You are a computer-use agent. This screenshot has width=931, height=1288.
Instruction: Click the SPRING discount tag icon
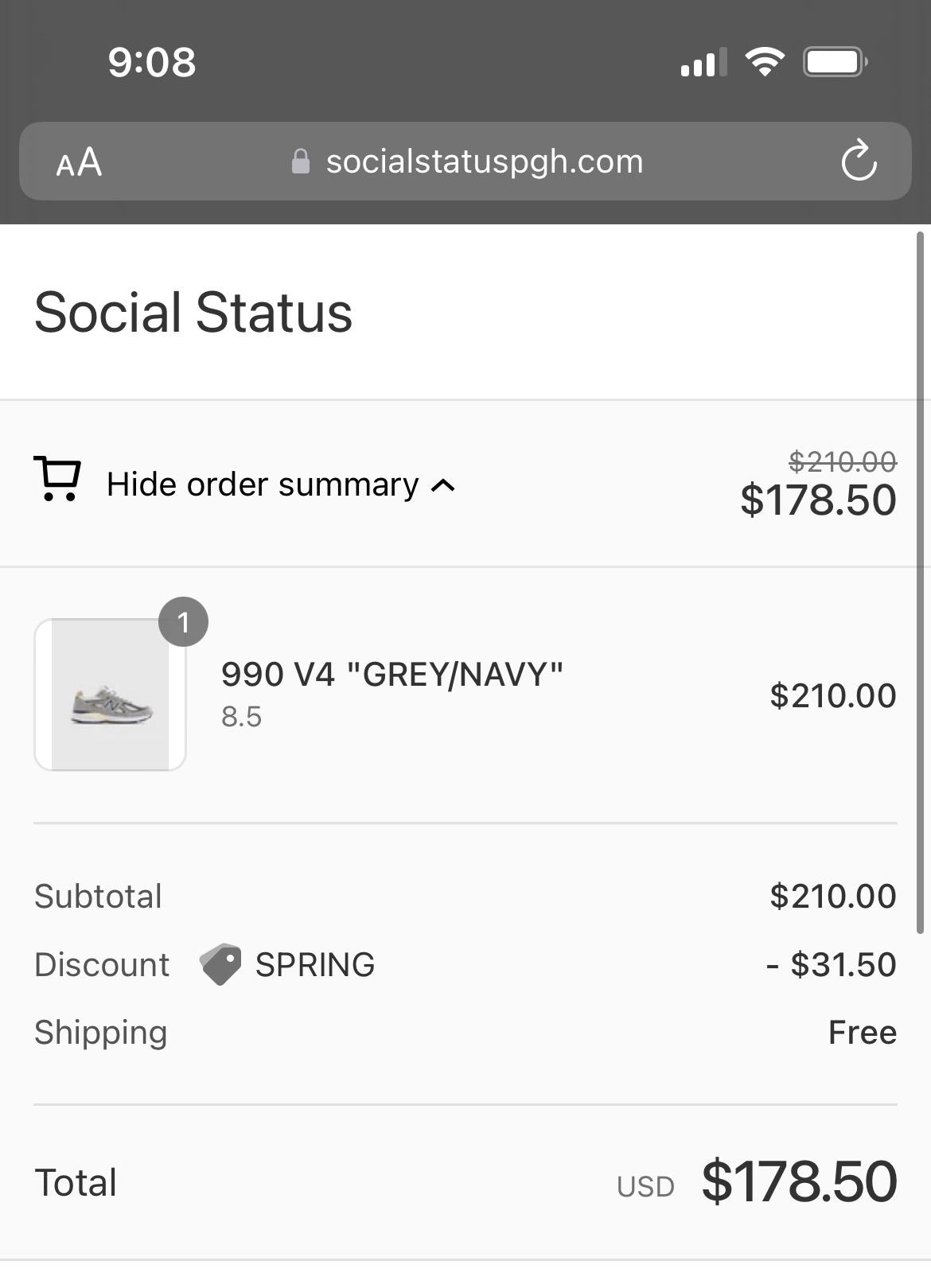[x=219, y=963]
